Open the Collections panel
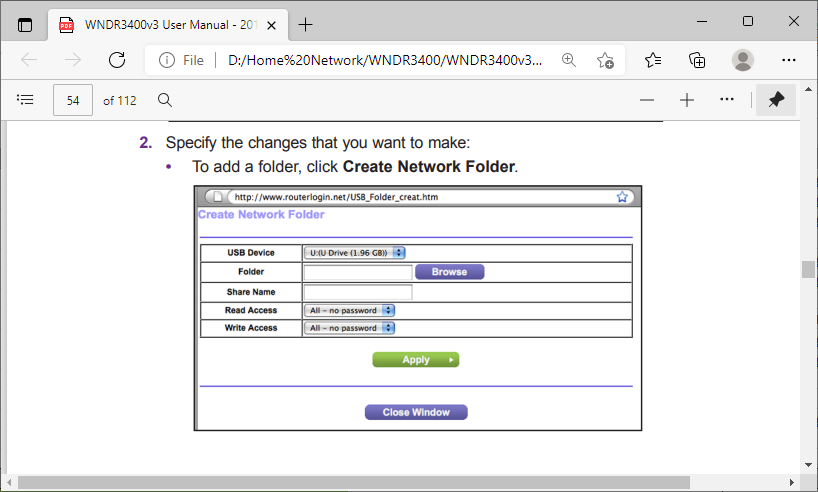This screenshot has width=818, height=492. pos(697,60)
